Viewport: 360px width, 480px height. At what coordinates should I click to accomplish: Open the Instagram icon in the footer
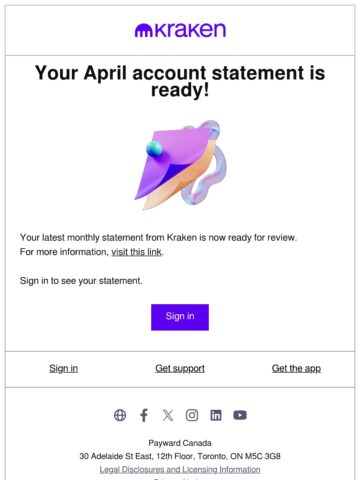(192, 415)
